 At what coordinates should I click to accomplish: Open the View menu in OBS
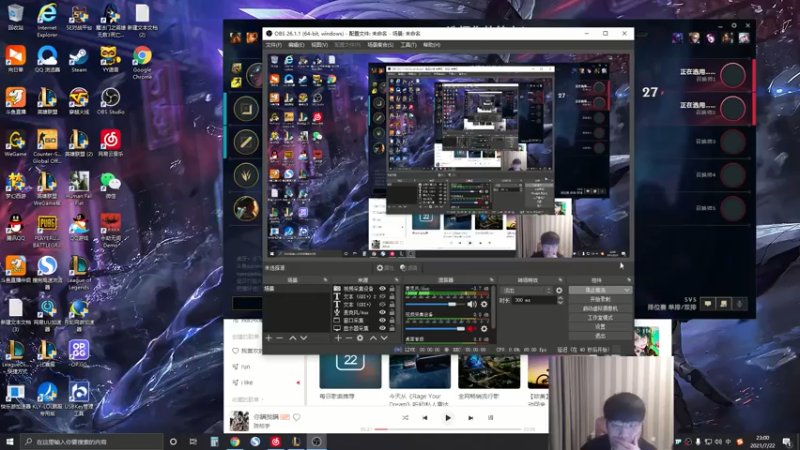pyautogui.click(x=319, y=45)
